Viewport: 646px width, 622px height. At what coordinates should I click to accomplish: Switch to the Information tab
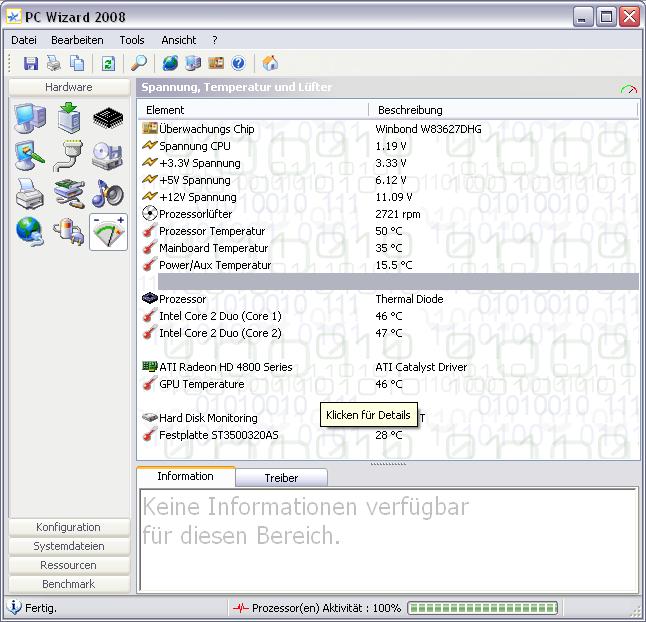185,476
